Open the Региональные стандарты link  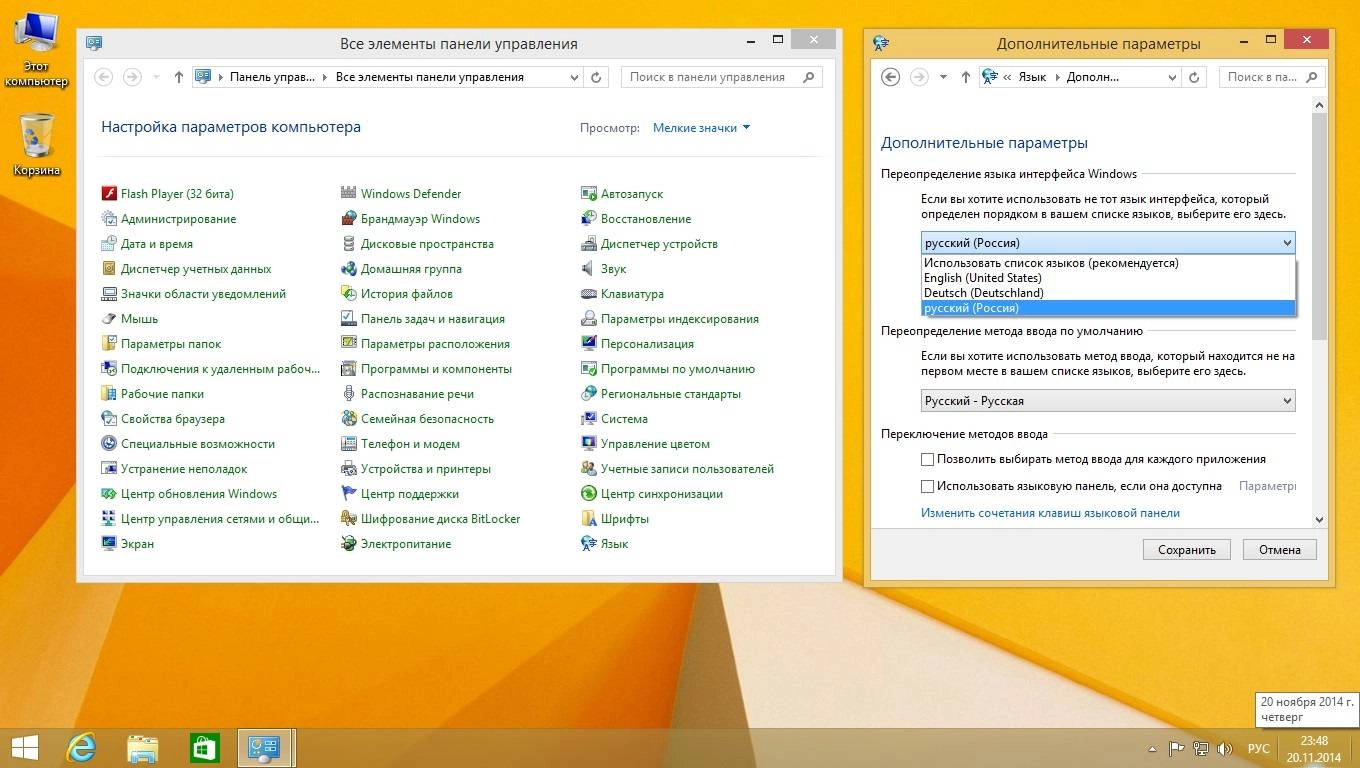point(671,394)
